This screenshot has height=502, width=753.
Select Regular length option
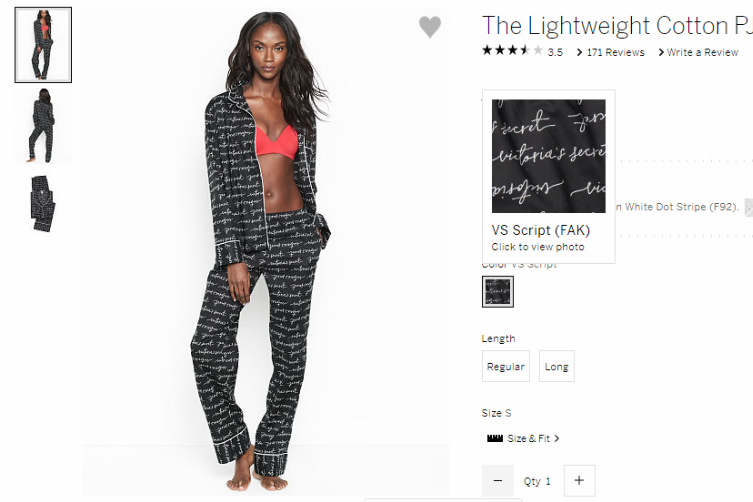point(506,366)
